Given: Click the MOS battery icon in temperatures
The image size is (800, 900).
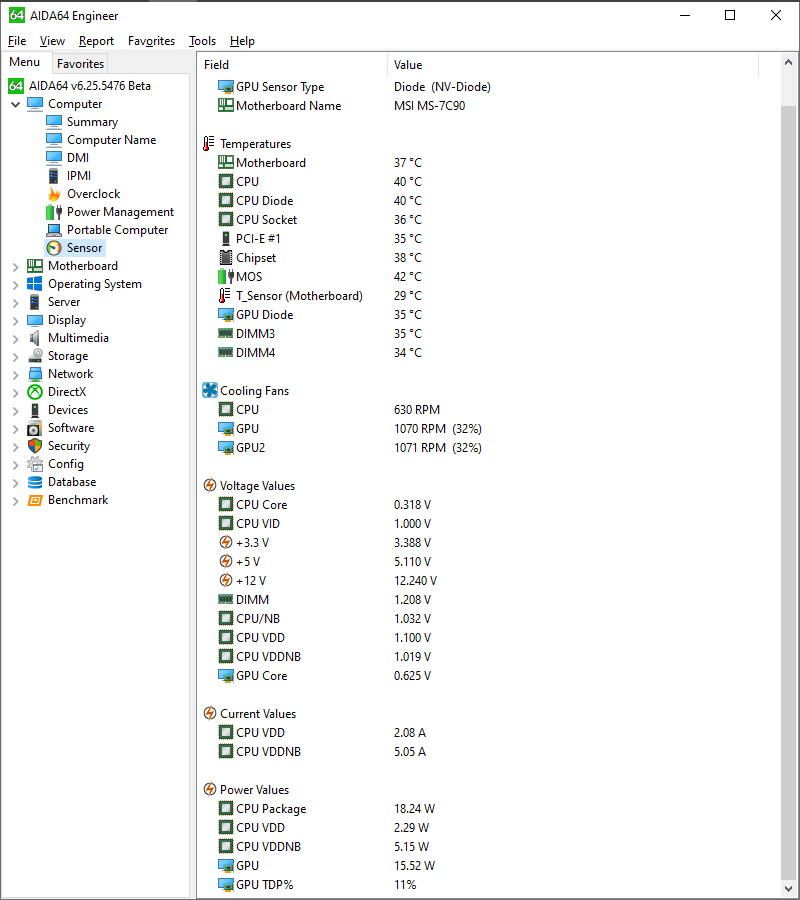Looking at the screenshot, I should pyautogui.click(x=226, y=277).
